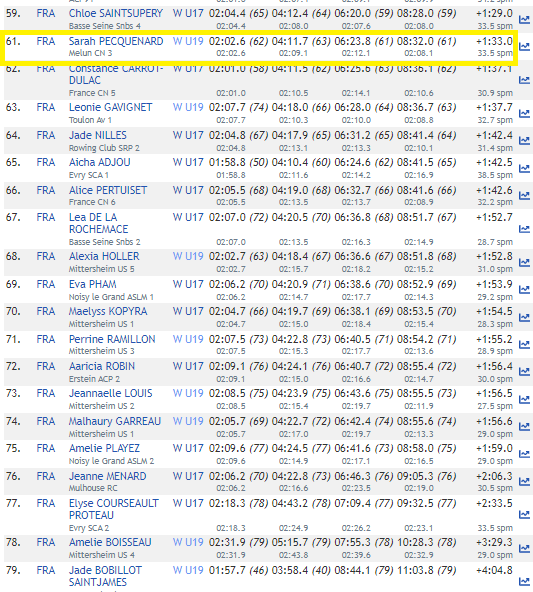The width and height of the screenshot is (533, 592).
Task: Select gap +3:29.3 in Amelie BOISSEAU row
Action: click(494, 543)
